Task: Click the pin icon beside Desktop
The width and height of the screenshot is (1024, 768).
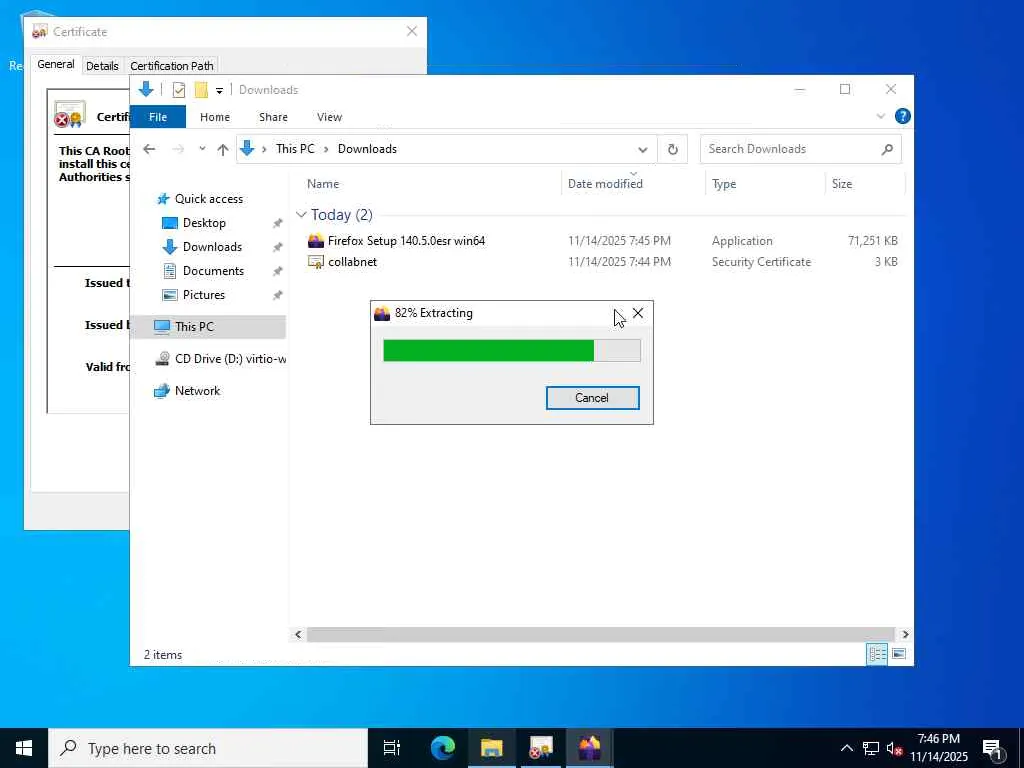Action: point(278,223)
